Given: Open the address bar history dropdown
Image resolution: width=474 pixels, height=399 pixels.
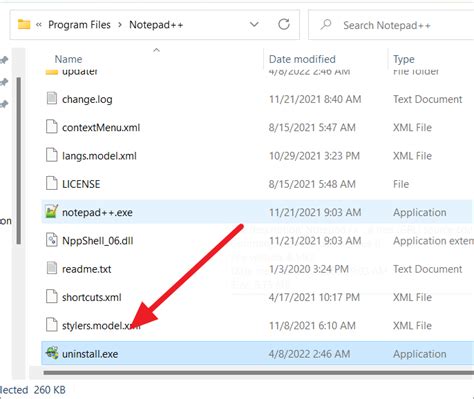Looking at the screenshot, I should pos(254,24).
